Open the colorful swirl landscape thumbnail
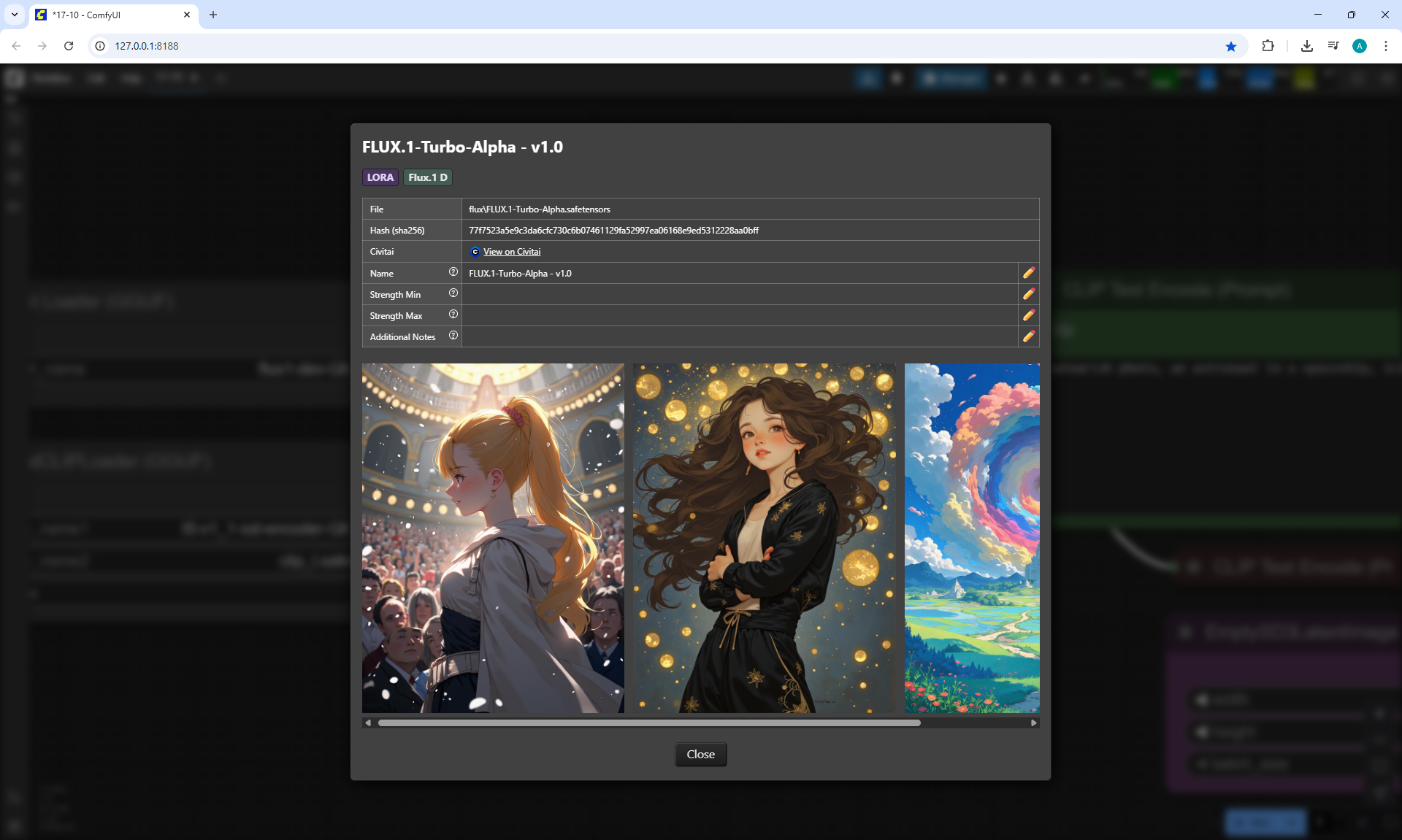1402x840 pixels. point(971,538)
